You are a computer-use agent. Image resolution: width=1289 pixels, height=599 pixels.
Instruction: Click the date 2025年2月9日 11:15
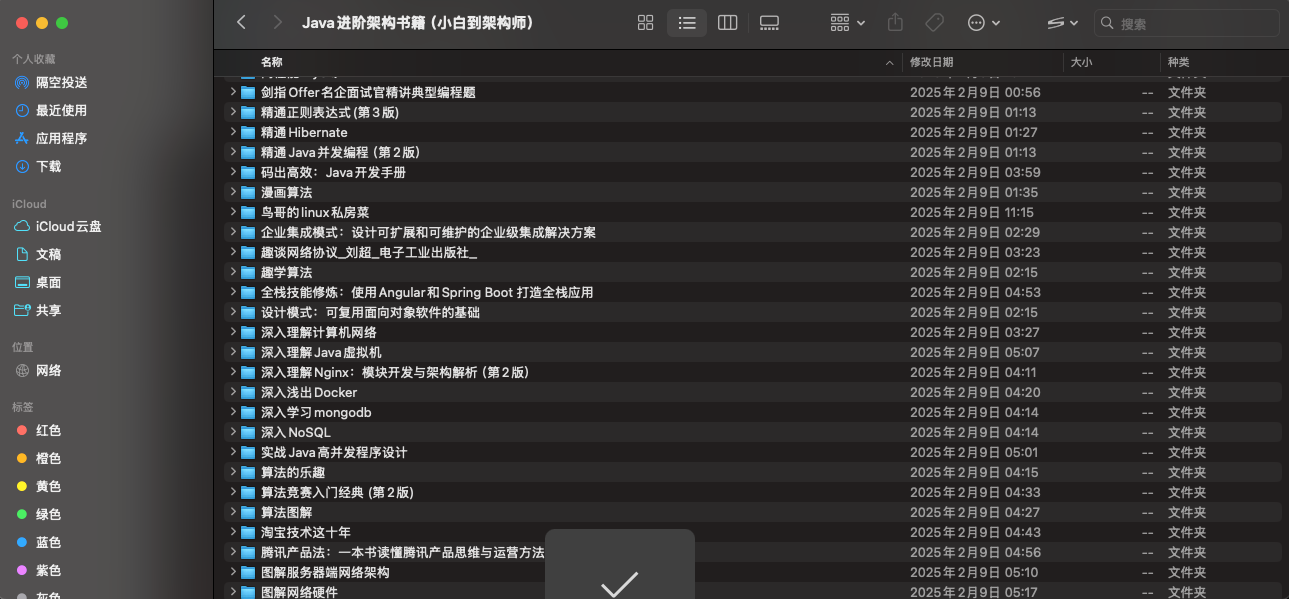pyautogui.click(x=972, y=212)
